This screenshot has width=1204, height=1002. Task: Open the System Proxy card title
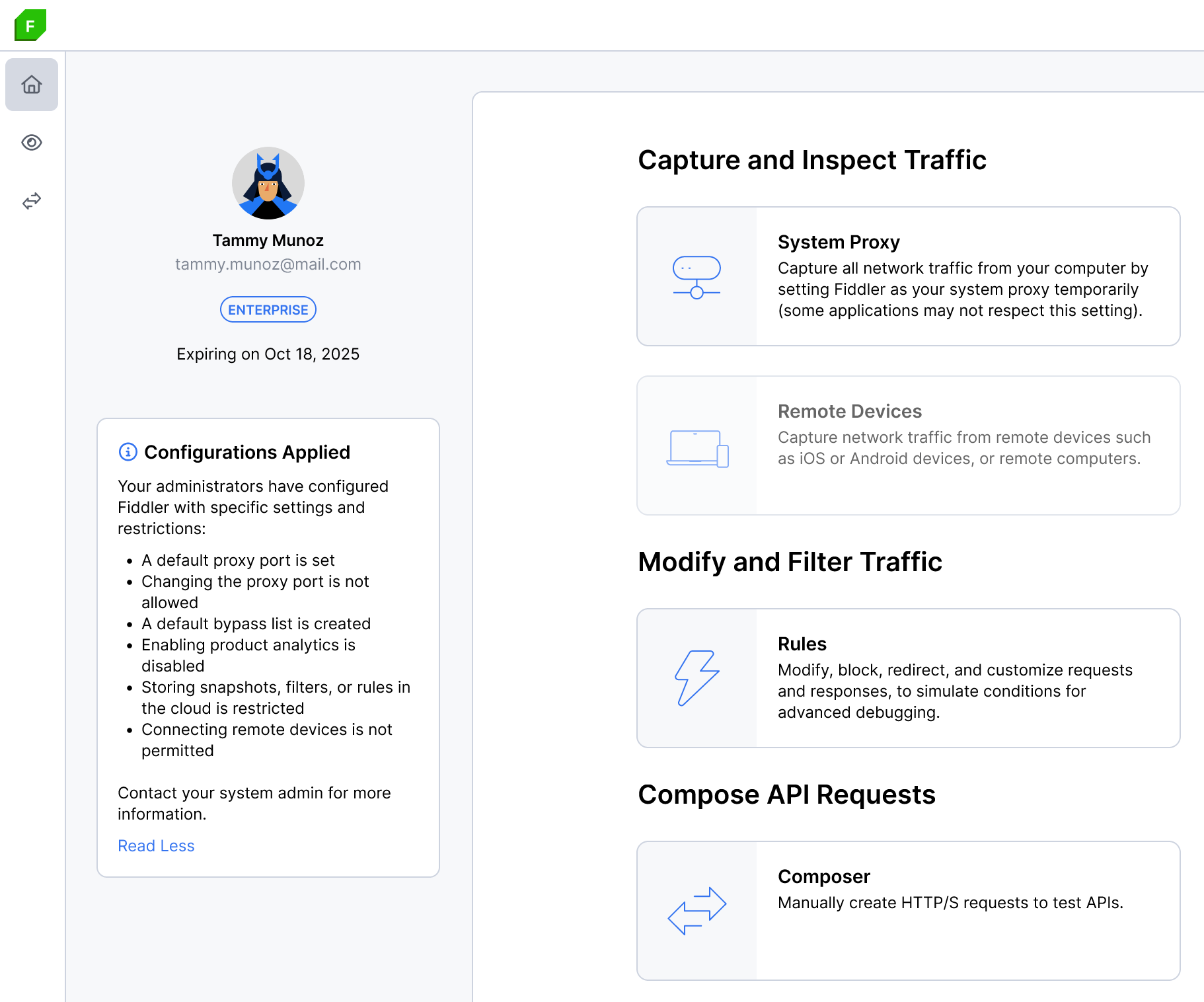pyautogui.click(x=839, y=242)
